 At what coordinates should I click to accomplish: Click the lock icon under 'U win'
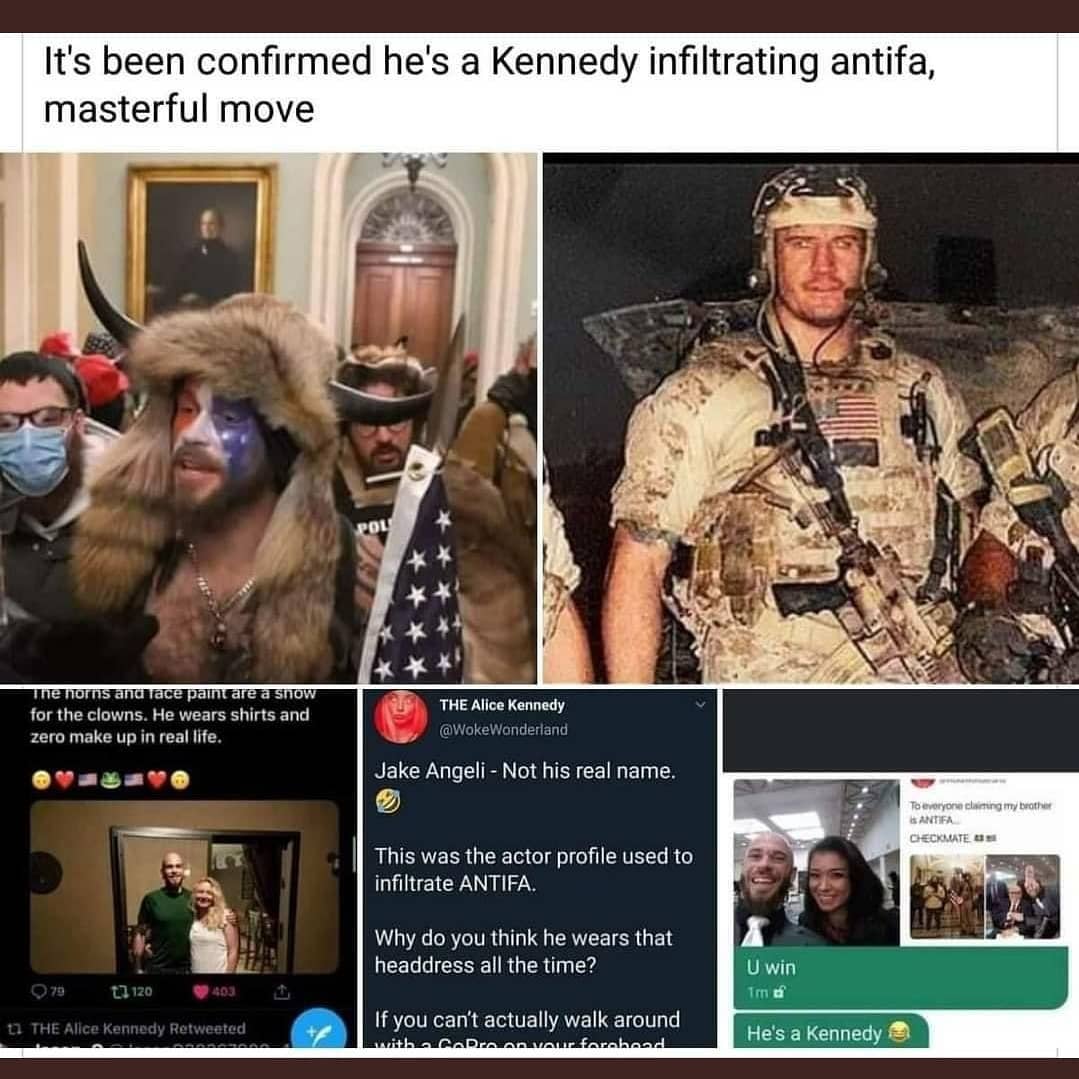coord(778,993)
